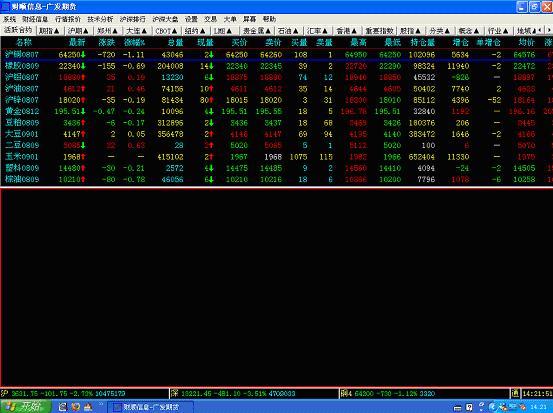This screenshot has height=413, width=553.
Task: Expand the 期指 tab dropdown arrow
Action: click(x=57, y=31)
